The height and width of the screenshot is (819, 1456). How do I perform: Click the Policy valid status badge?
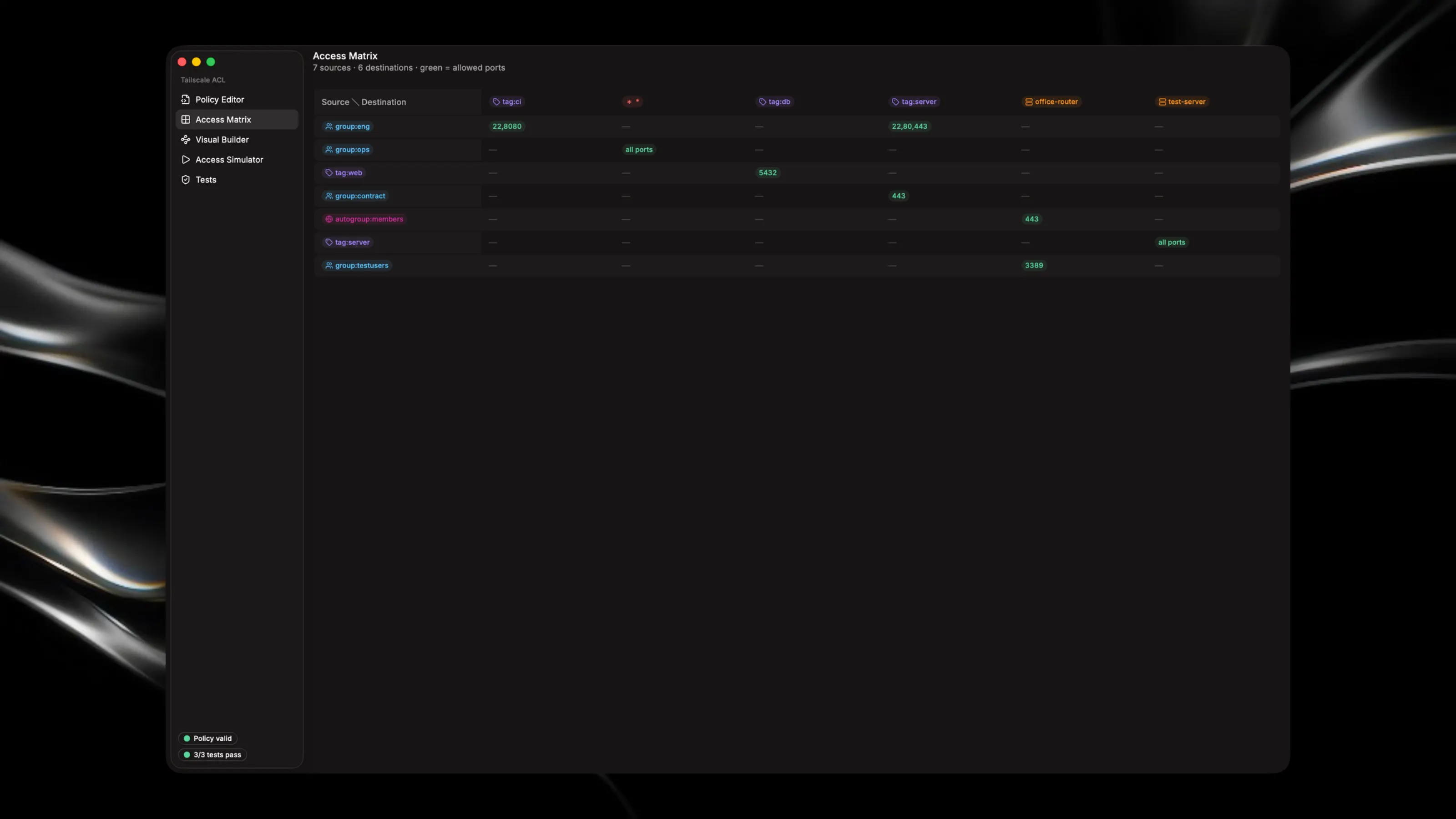point(207,738)
